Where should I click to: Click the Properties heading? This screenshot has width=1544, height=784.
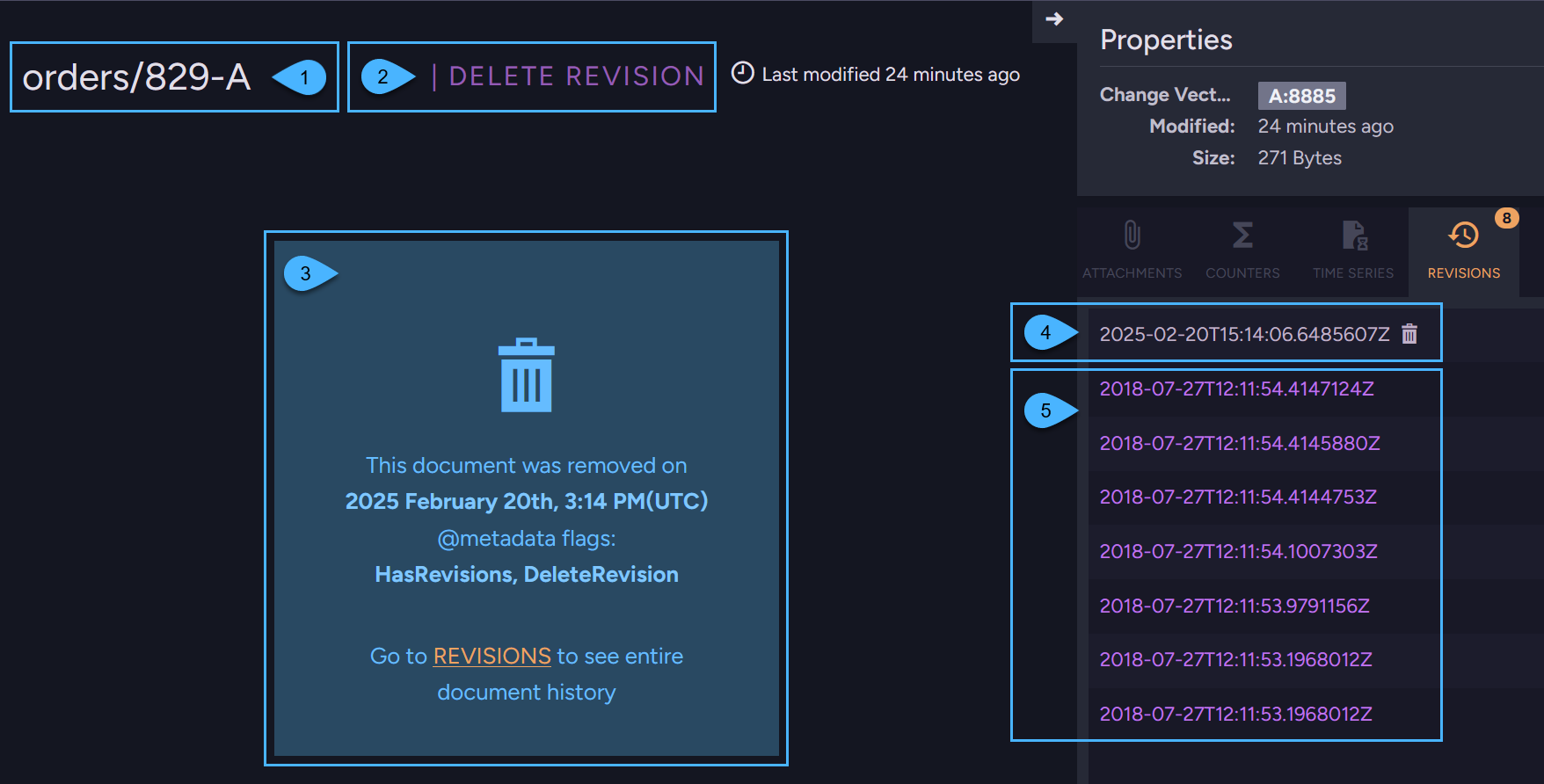coord(1166,40)
